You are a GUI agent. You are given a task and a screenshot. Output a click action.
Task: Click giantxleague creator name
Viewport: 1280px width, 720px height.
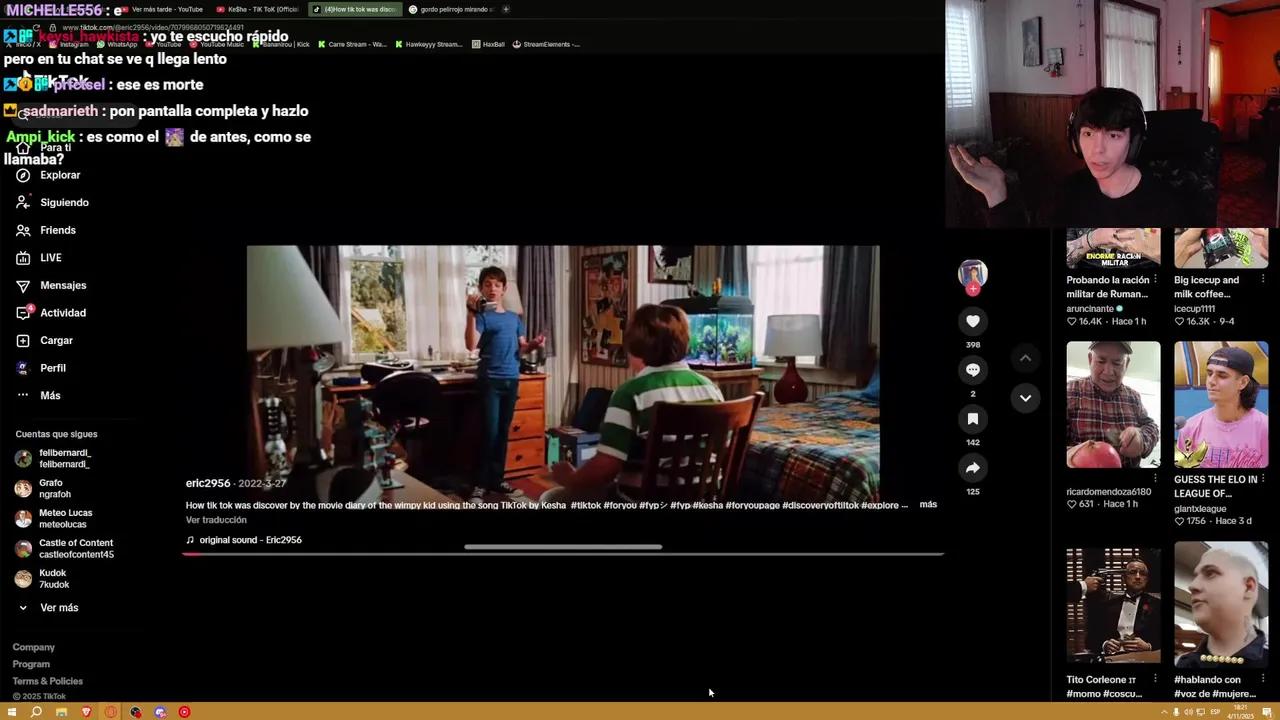tap(1200, 509)
